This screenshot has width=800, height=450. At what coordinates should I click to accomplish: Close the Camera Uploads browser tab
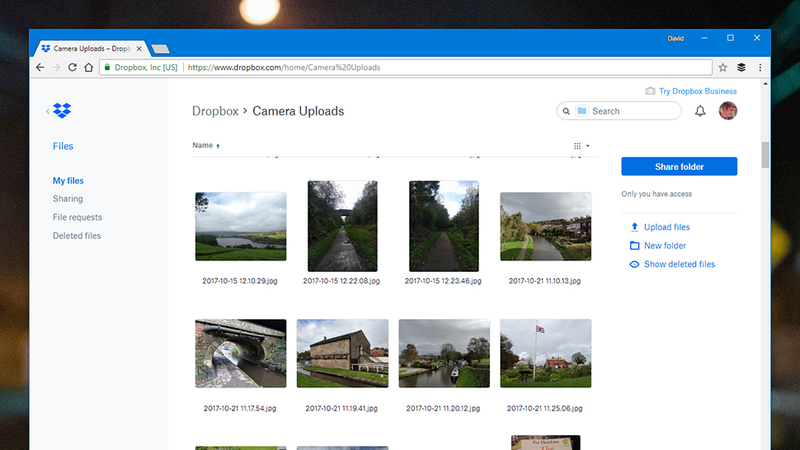139,48
